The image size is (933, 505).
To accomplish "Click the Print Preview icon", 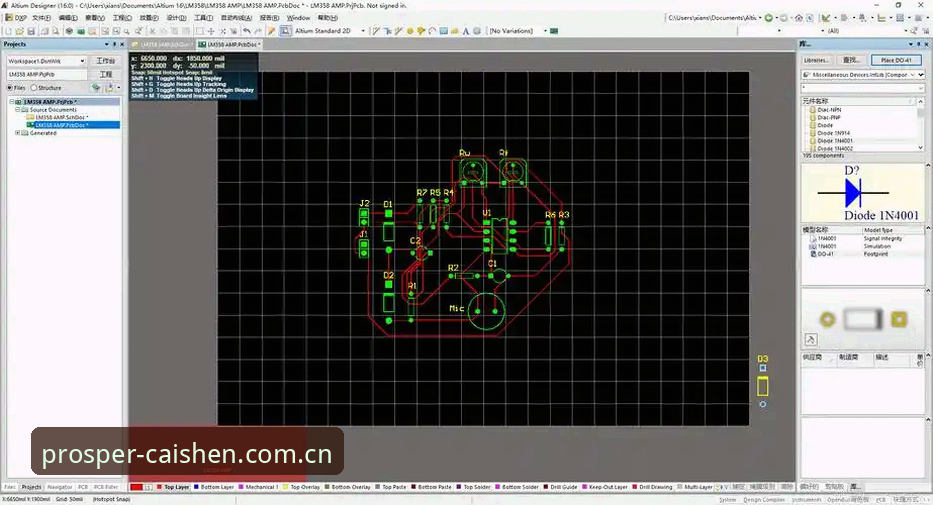I will pos(55,30).
